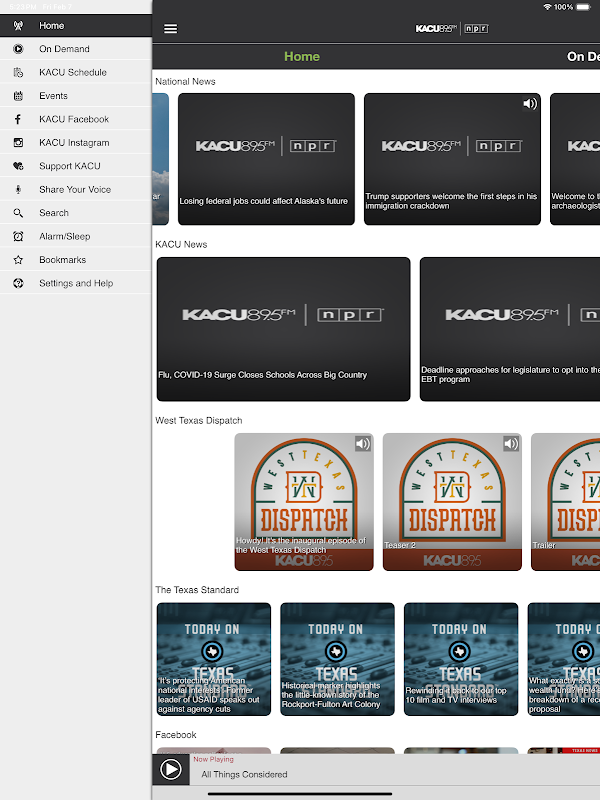This screenshot has height=800, width=600.
Task: Tap speaker icon on inaugural episode card
Action: [x=363, y=444]
